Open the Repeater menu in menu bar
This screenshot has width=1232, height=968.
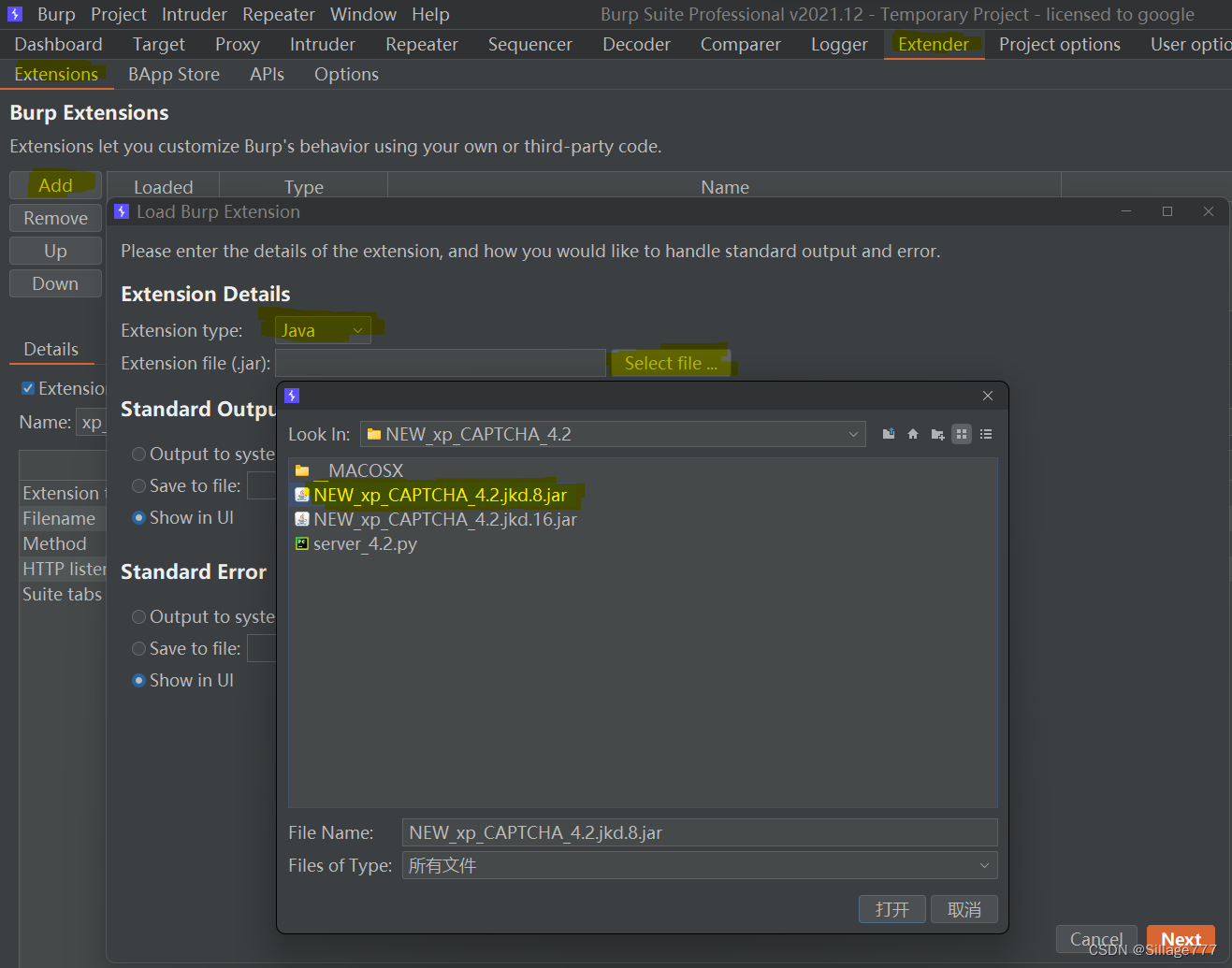tap(279, 14)
